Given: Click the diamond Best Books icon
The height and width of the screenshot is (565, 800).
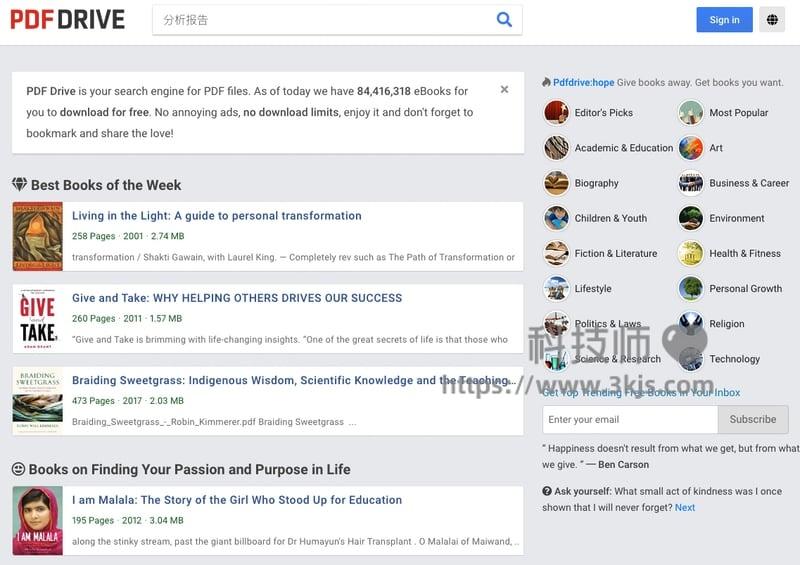Looking at the screenshot, I should coord(19,184).
